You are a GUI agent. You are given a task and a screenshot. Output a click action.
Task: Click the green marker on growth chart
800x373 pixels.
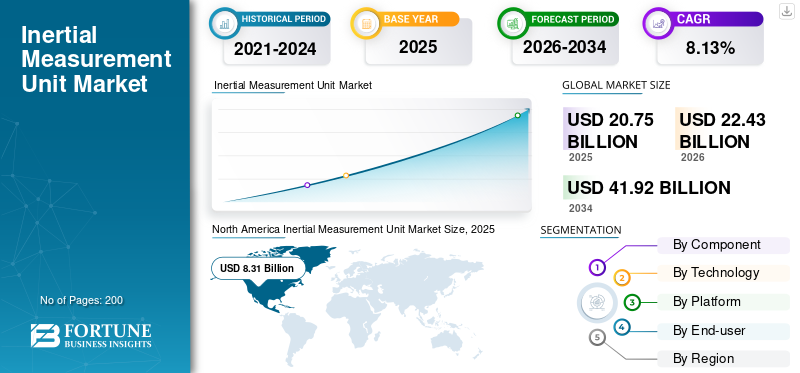(517, 115)
